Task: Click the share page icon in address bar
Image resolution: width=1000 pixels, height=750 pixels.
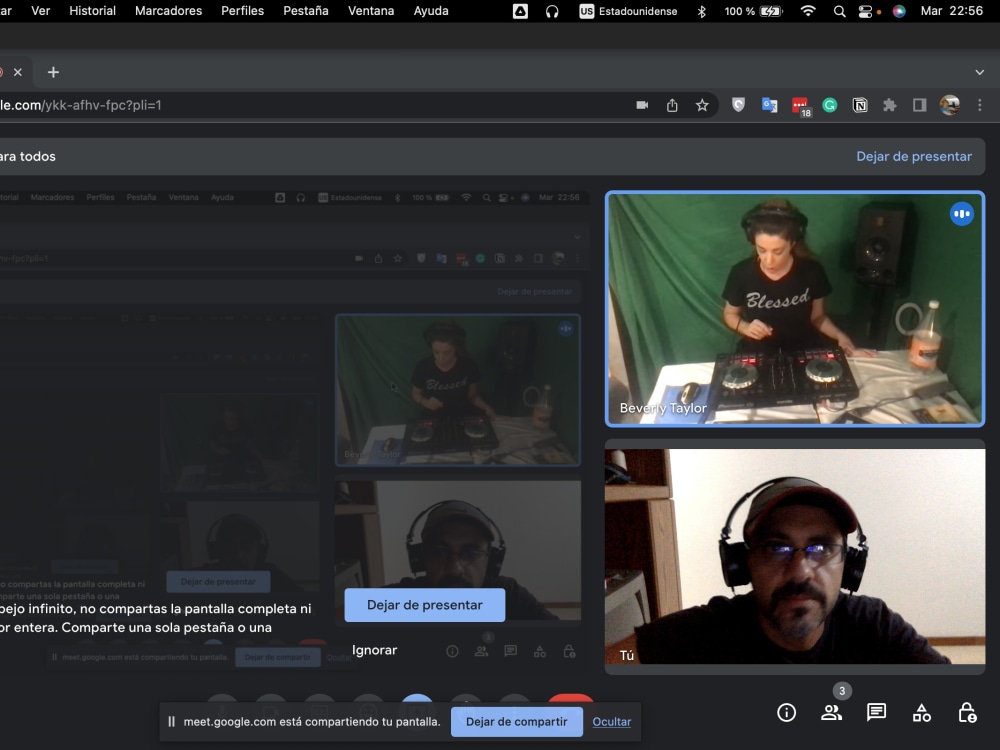Action: [672, 105]
